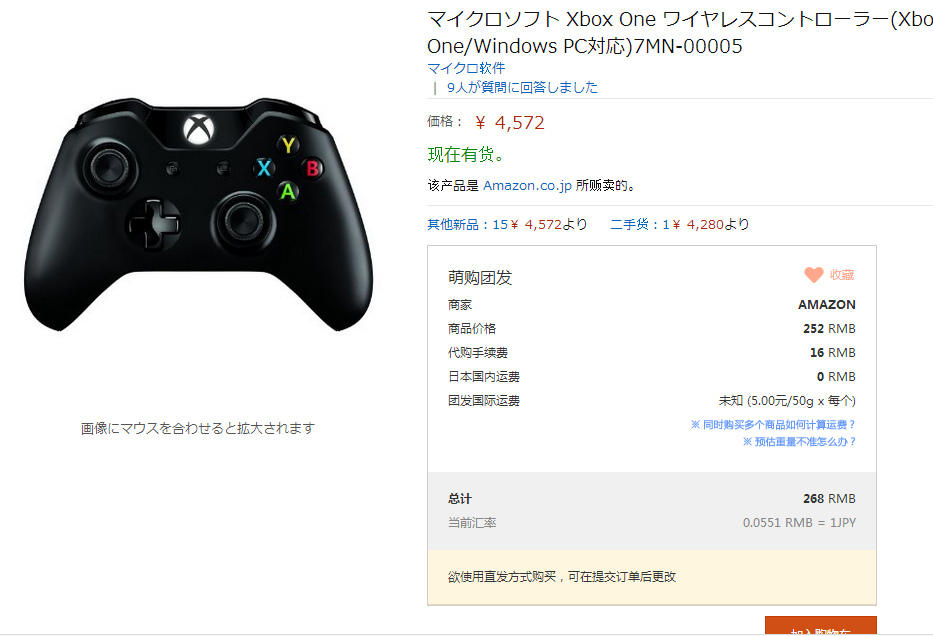Click the blue X button on controller

(264, 168)
